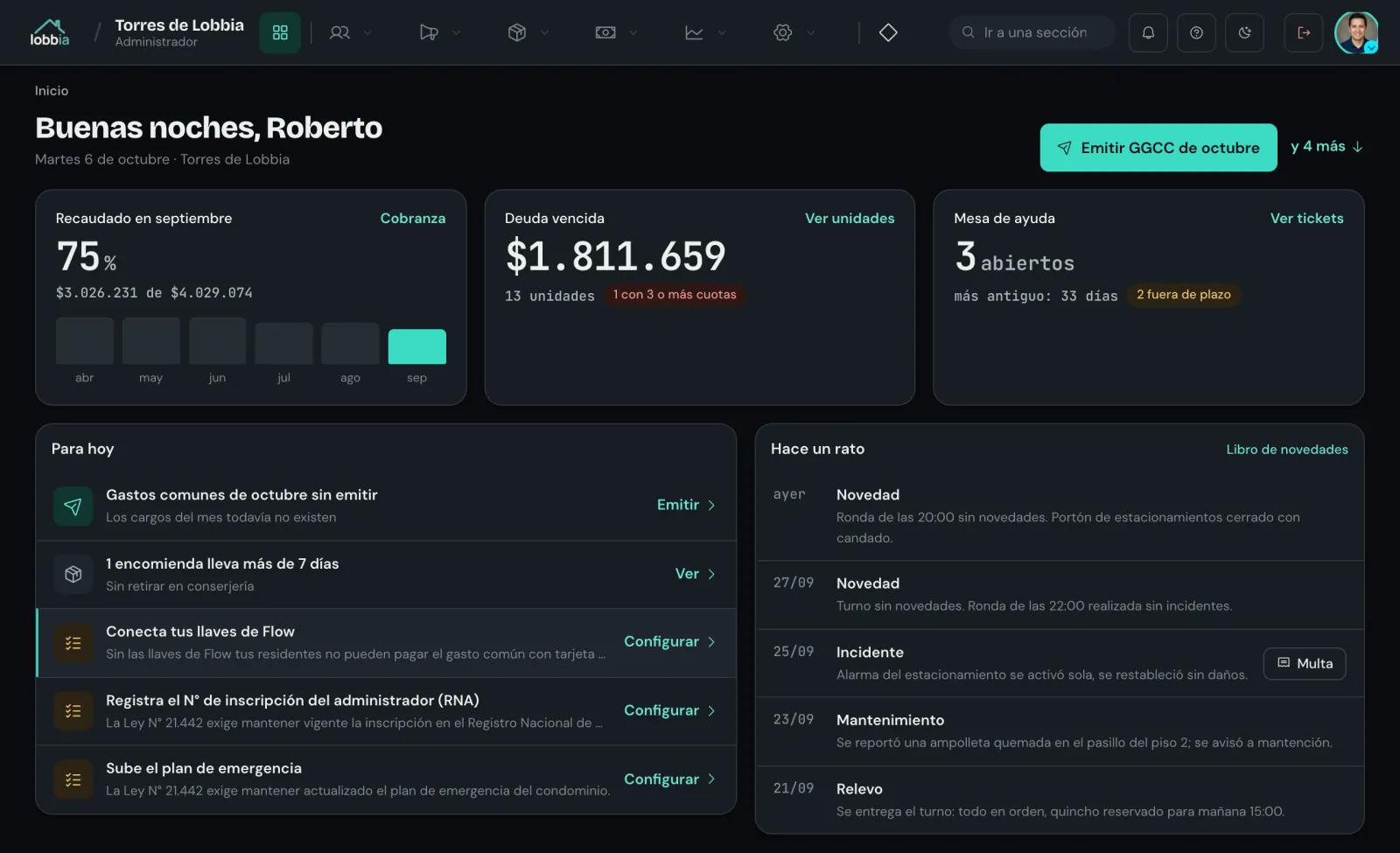This screenshot has width=1400, height=853.
Task: Click the lobbia logo
Action: click(49, 32)
